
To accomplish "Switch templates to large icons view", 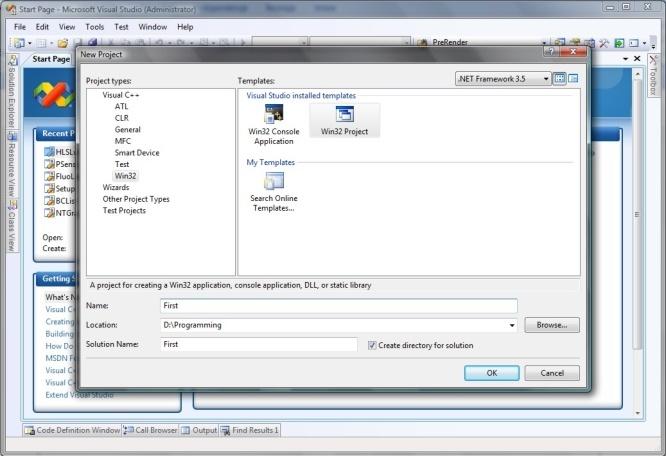I will point(559,79).
